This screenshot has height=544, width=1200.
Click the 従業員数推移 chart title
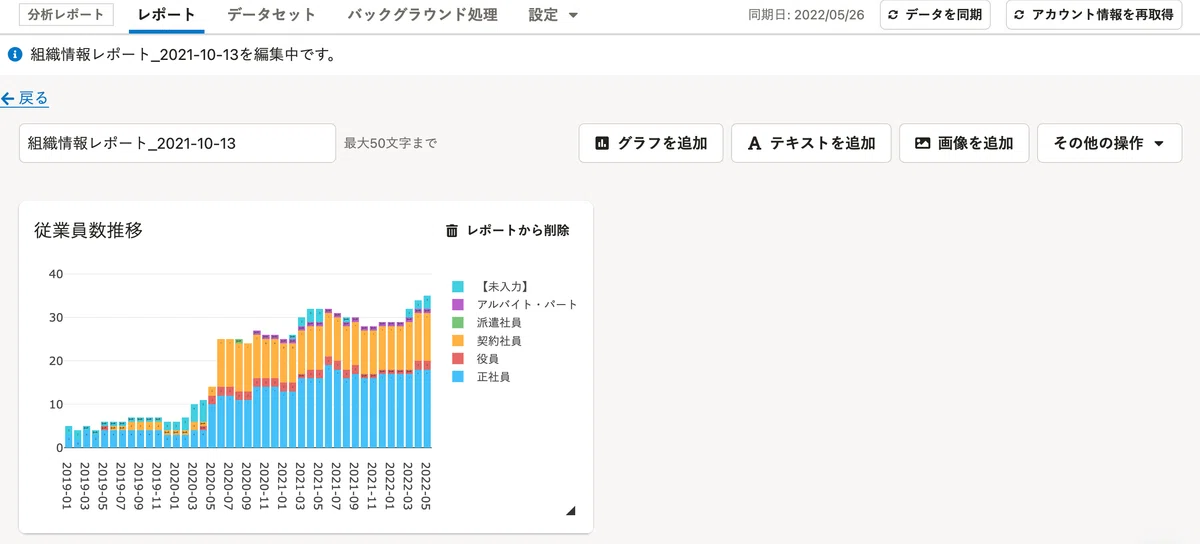click(89, 230)
